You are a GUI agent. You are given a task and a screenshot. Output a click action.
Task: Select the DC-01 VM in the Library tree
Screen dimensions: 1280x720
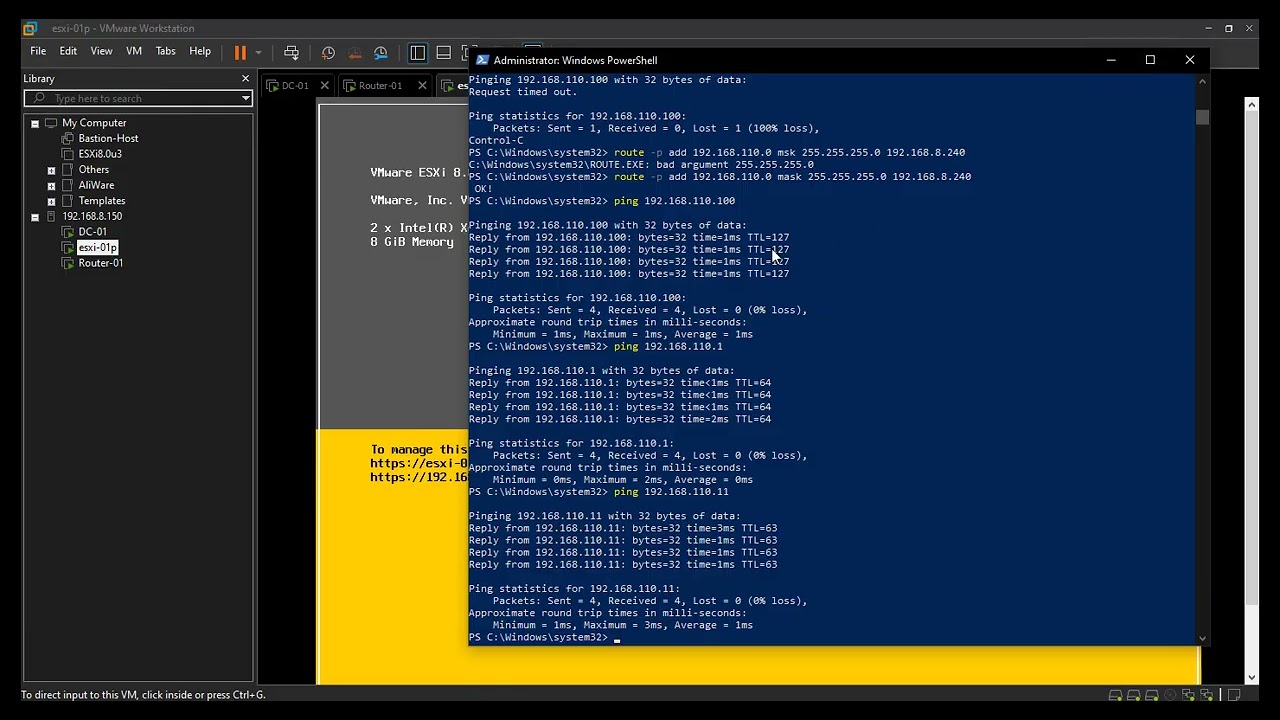pyautogui.click(x=92, y=232)
